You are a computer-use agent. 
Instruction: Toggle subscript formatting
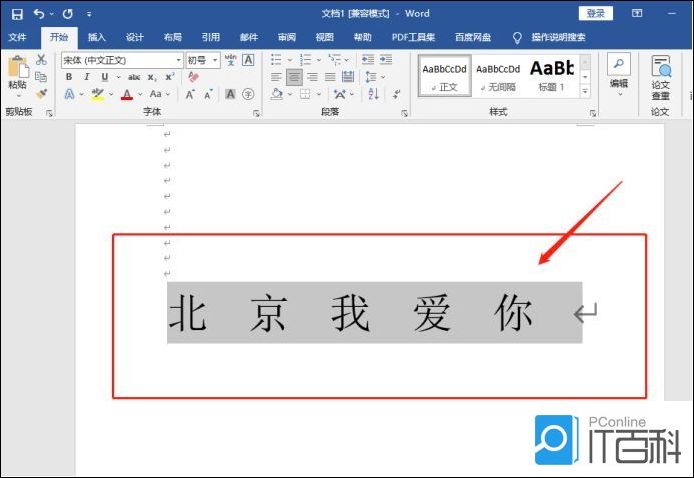152,77
